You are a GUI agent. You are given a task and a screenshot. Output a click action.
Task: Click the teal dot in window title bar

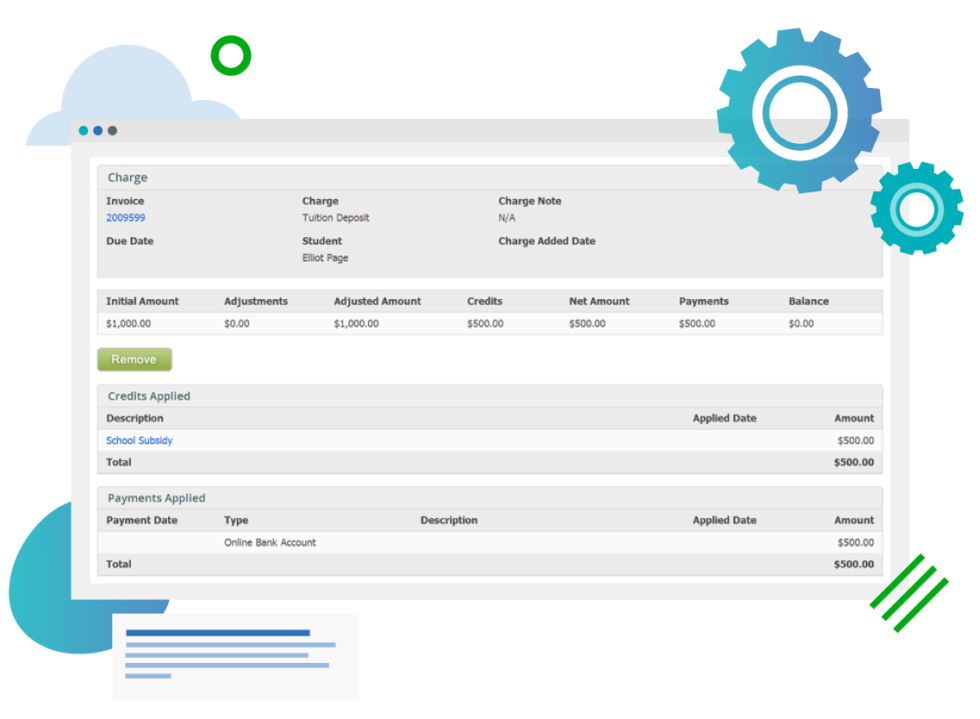[x=83, y=131]
